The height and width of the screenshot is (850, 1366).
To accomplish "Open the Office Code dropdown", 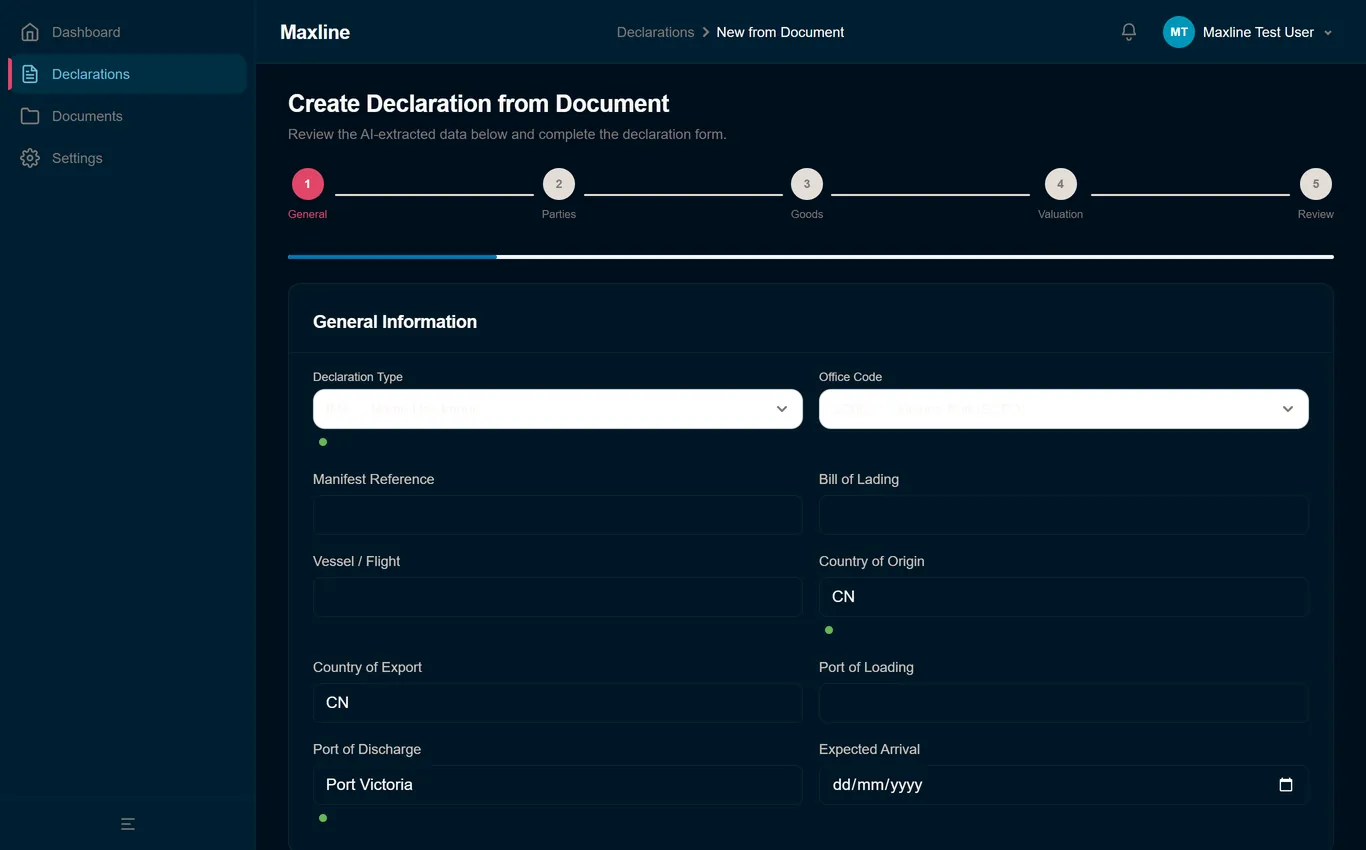I will click(1064, 409).
